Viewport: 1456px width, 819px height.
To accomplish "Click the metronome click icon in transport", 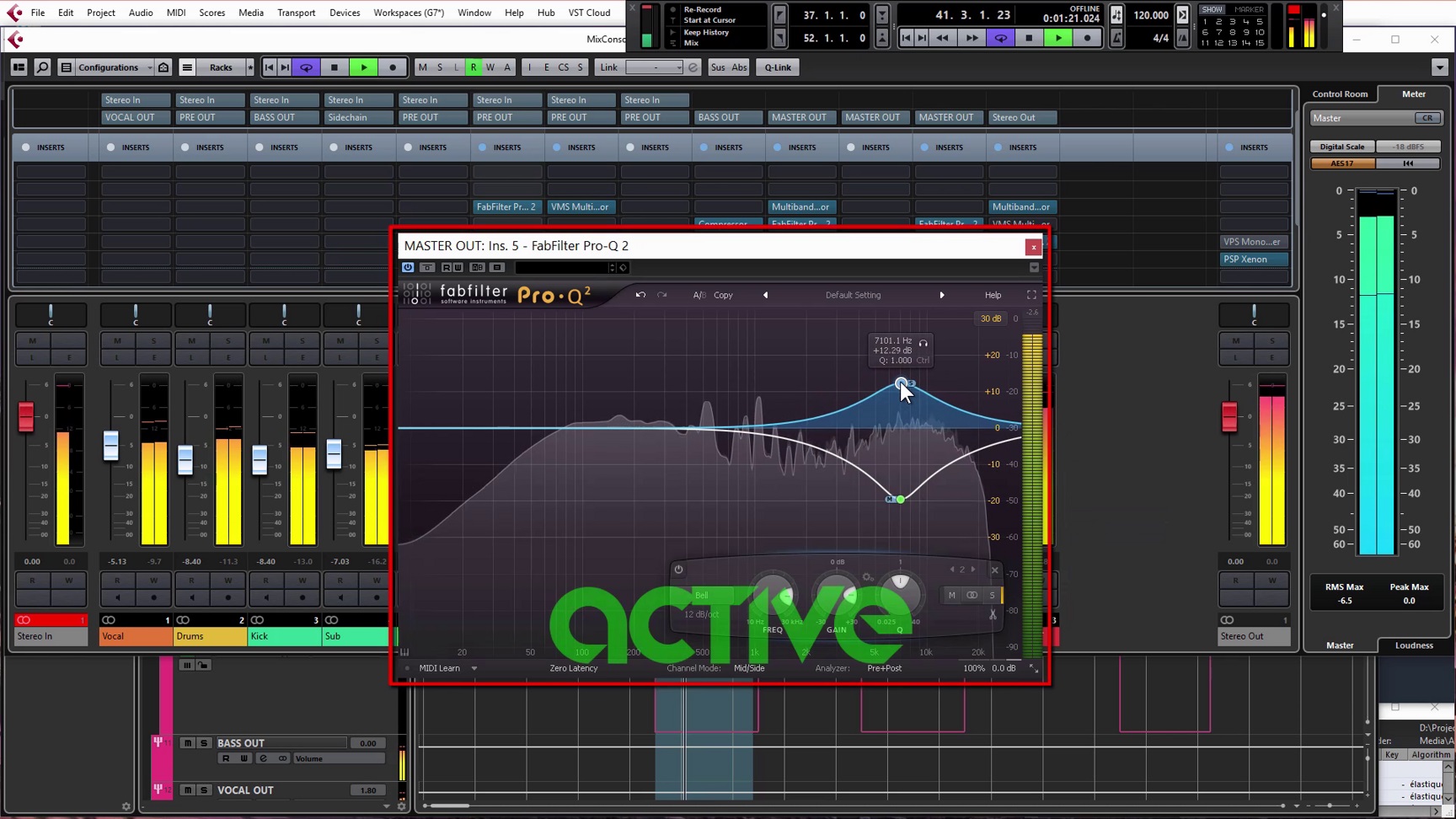I will tap(1116, 38).
